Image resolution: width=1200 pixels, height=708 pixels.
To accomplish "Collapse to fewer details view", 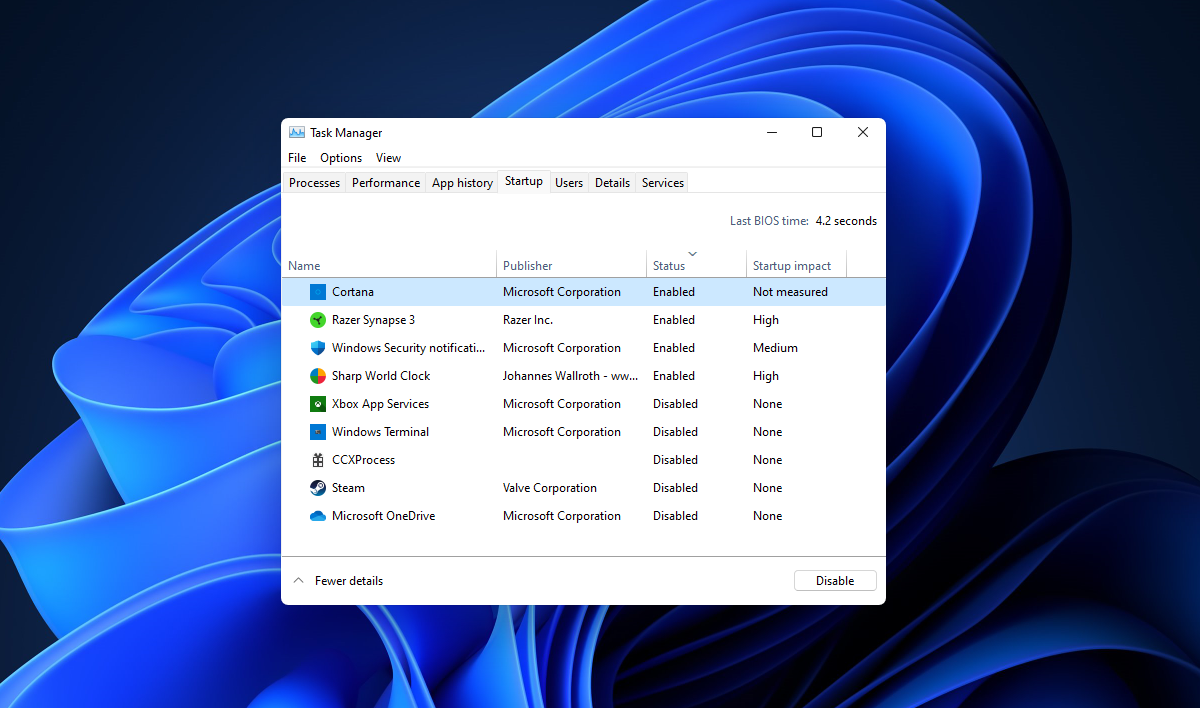I will coord(338,580).
